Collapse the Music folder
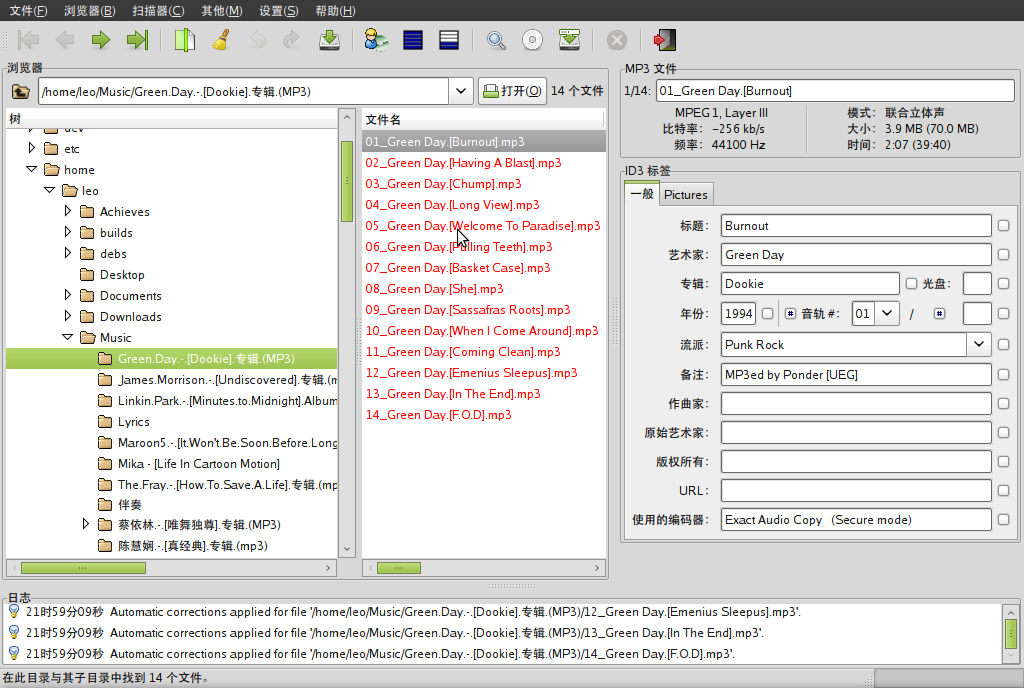This screenshot has width=1024, height=688. point(67,337)
